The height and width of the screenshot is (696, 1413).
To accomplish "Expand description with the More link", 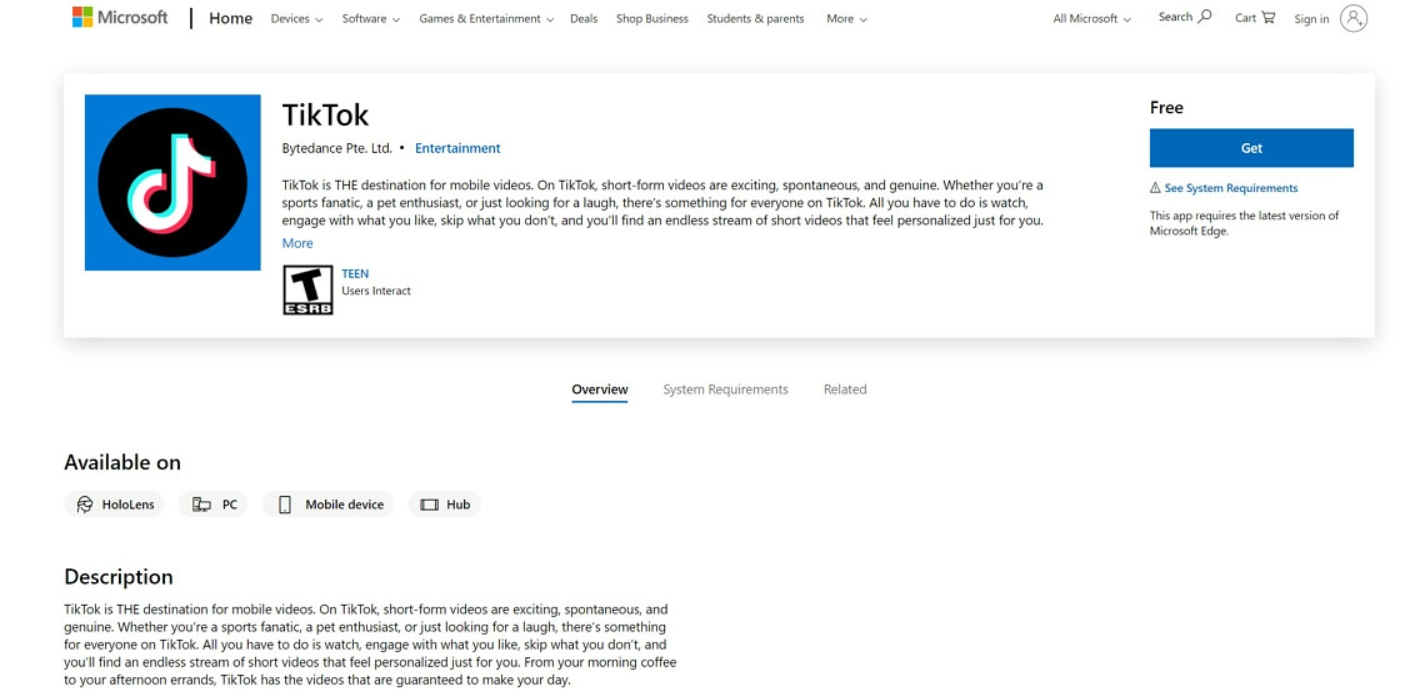I will tap(297, 243).
